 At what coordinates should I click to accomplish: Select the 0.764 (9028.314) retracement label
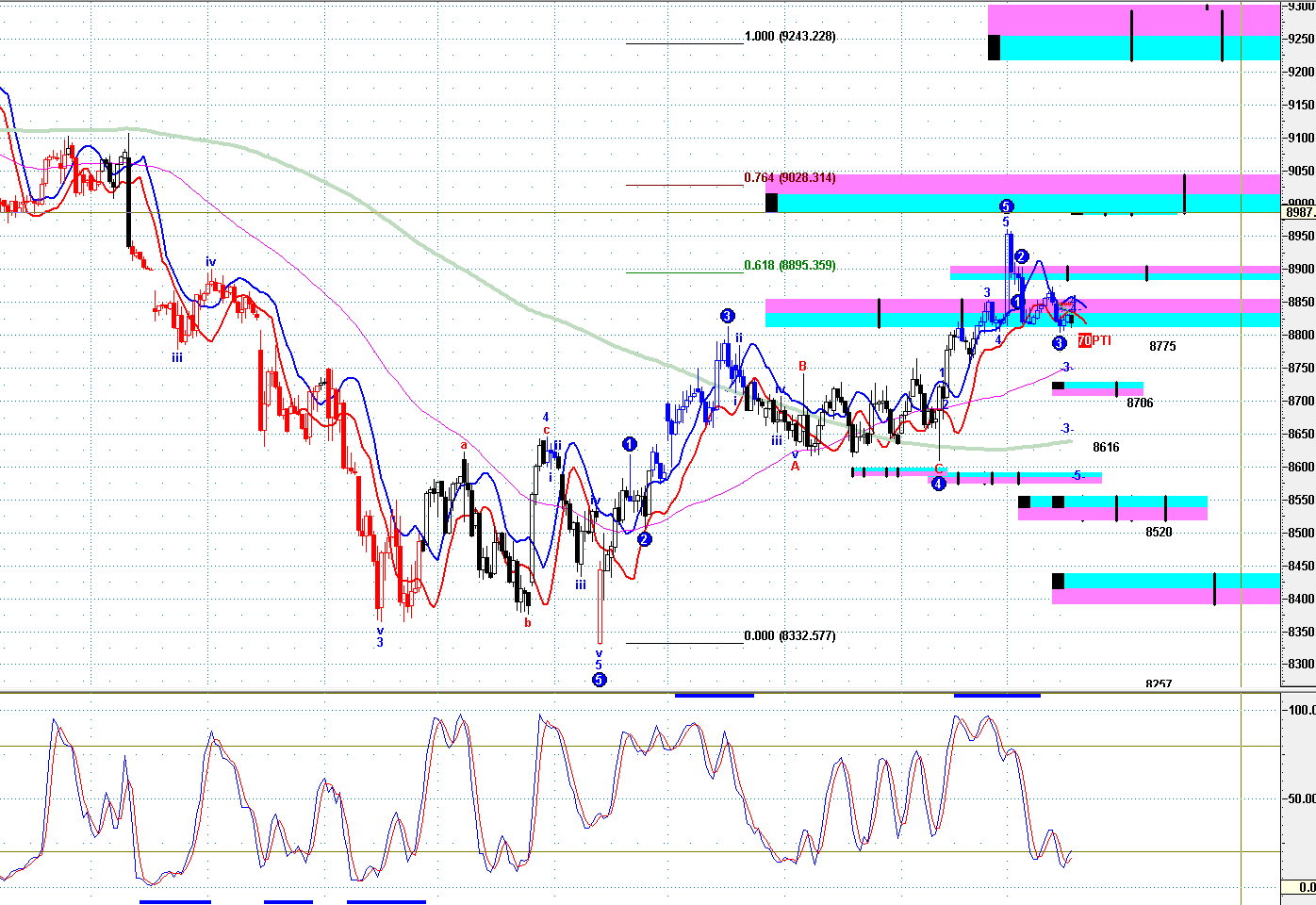pyautogui.click(x=789, y=177)
